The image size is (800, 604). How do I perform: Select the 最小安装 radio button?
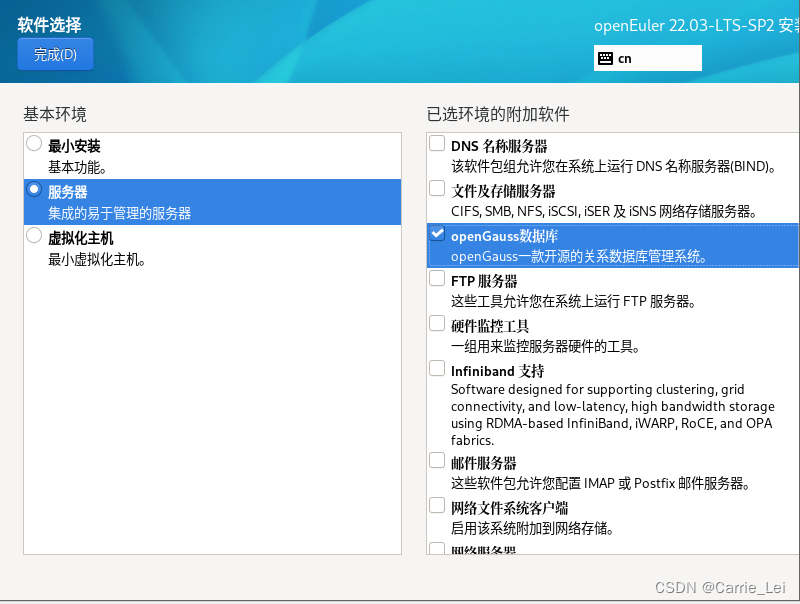coord(34,143)
